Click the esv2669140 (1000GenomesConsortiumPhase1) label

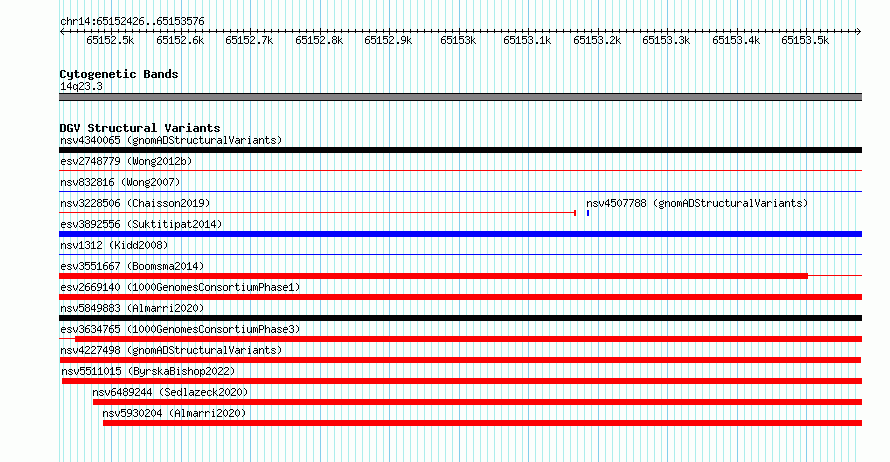(x=180, y=287)
